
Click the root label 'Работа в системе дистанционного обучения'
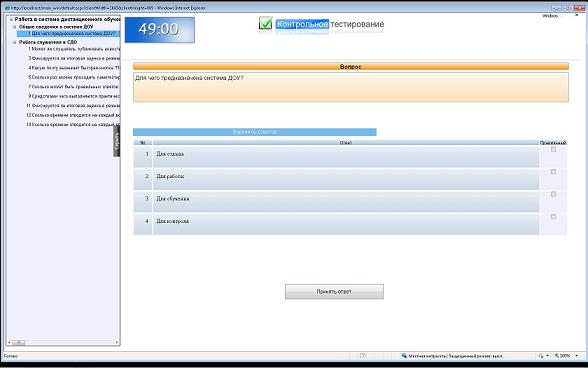[68, 19]
